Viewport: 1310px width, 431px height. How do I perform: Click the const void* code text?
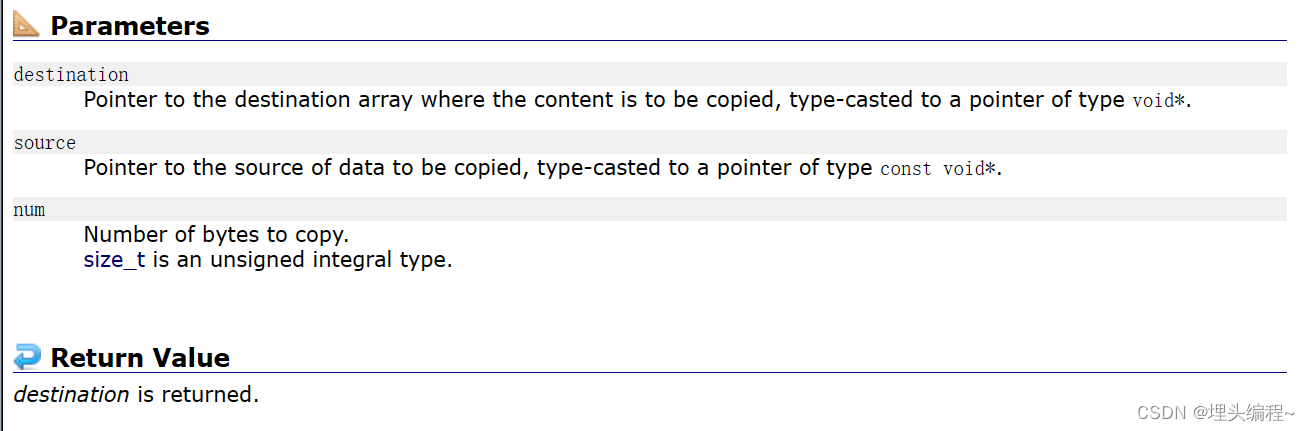[938, 169]
